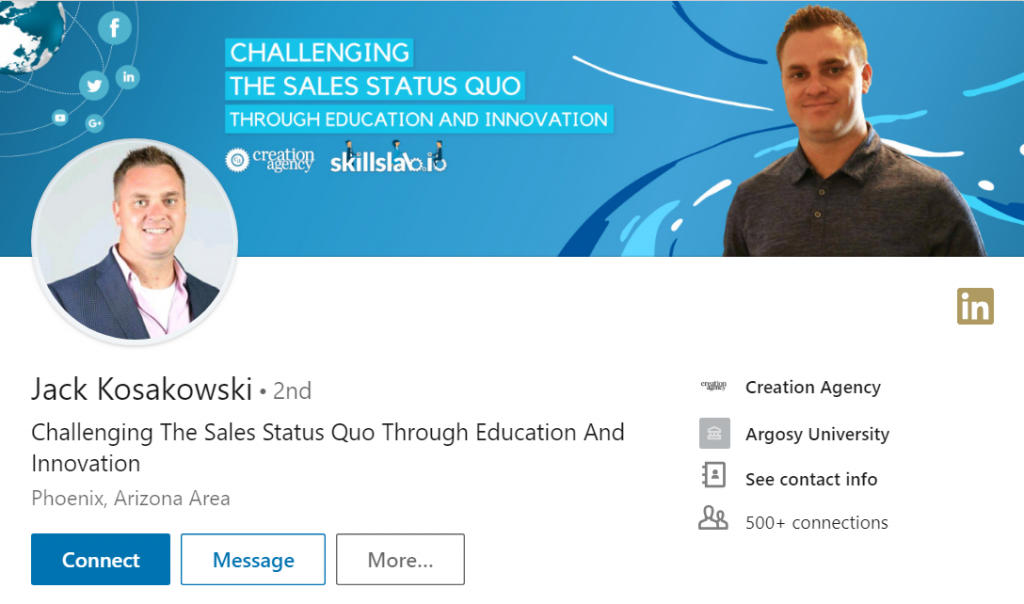This screenshot has width=1024, height=604.
Task: Click the Argosy University school icon
Action: (714, 434)
